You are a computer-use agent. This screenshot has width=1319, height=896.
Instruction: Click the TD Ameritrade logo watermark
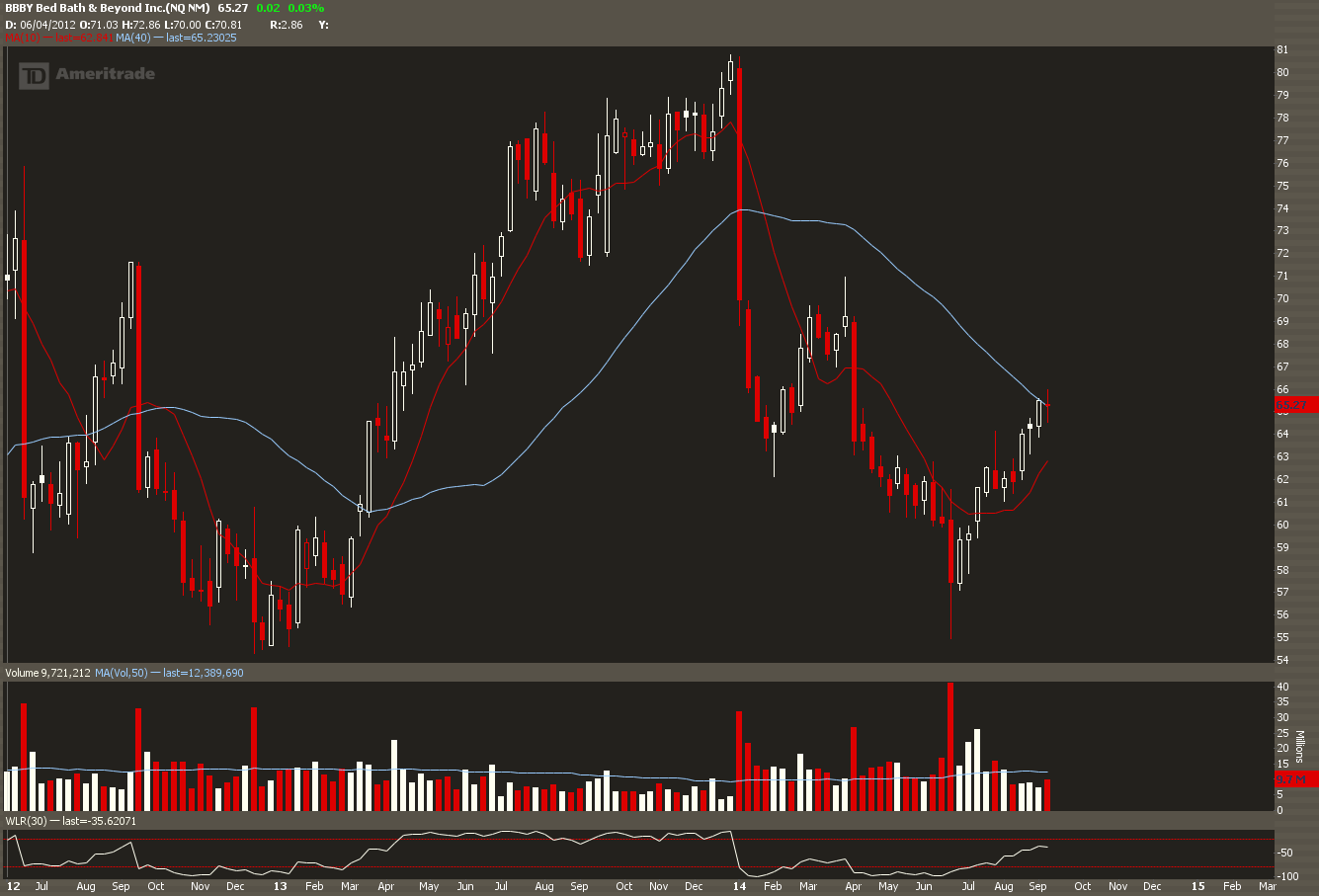point(88,74)
